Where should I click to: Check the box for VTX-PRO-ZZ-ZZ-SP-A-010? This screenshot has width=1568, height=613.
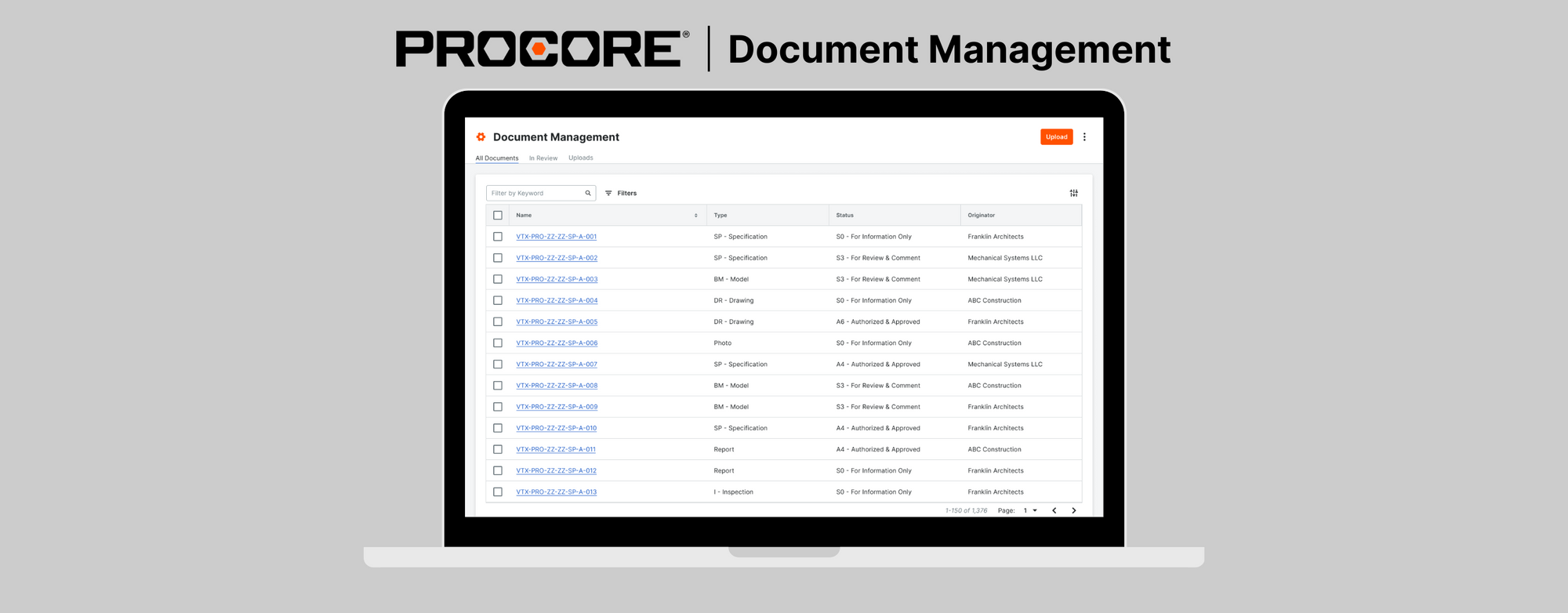[x=498, y=428]
